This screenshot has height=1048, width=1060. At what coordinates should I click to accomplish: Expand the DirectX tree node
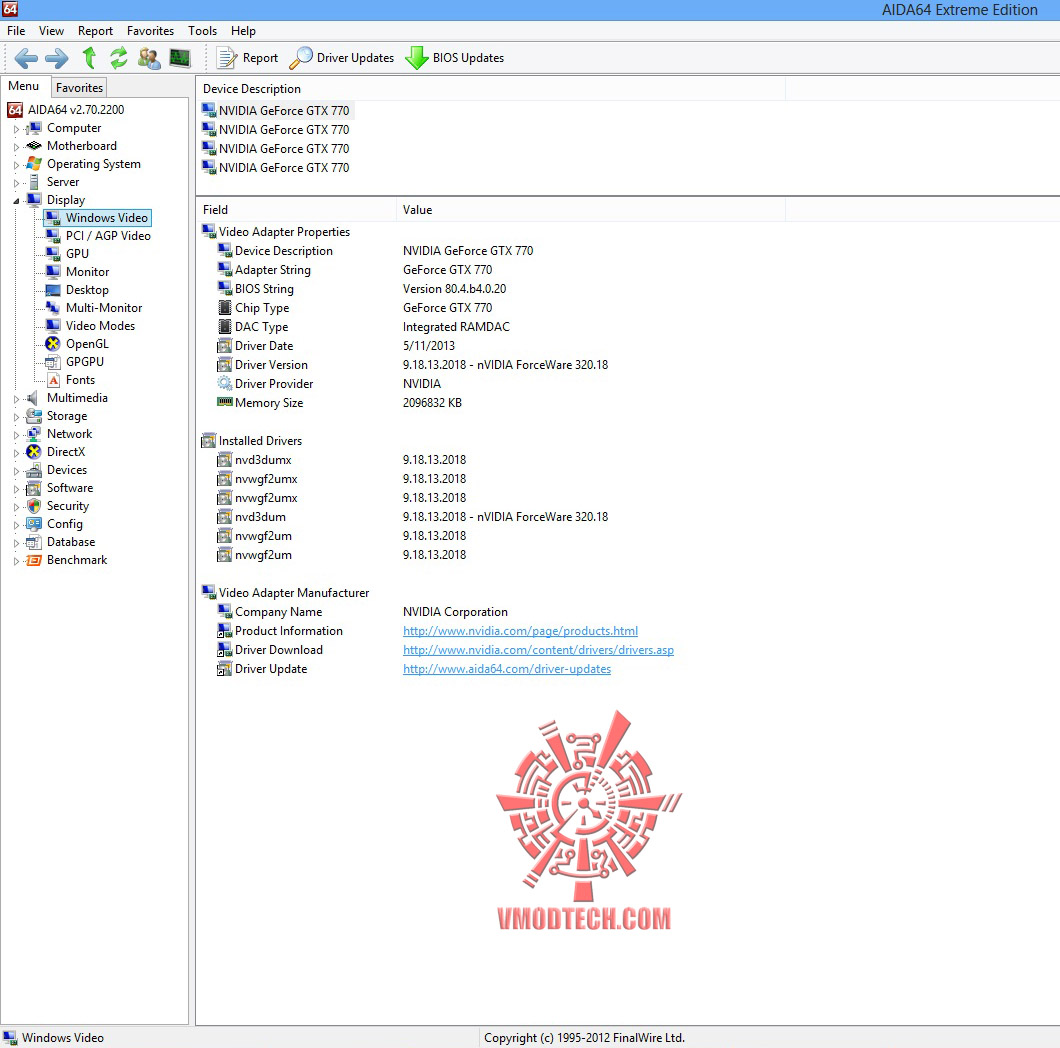(16, 452)
